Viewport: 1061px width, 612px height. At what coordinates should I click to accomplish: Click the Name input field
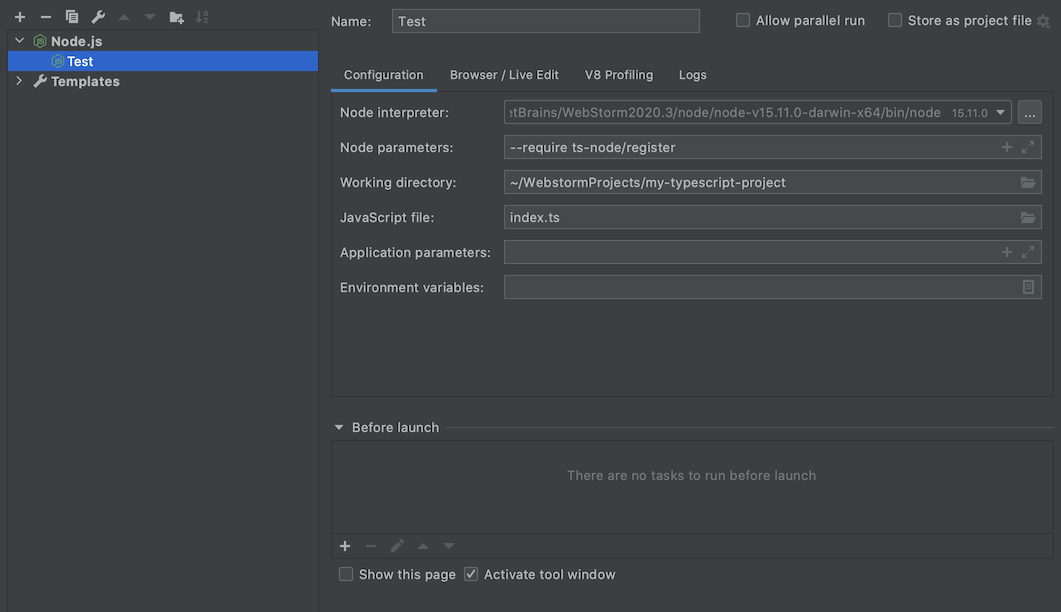[545, 21]
